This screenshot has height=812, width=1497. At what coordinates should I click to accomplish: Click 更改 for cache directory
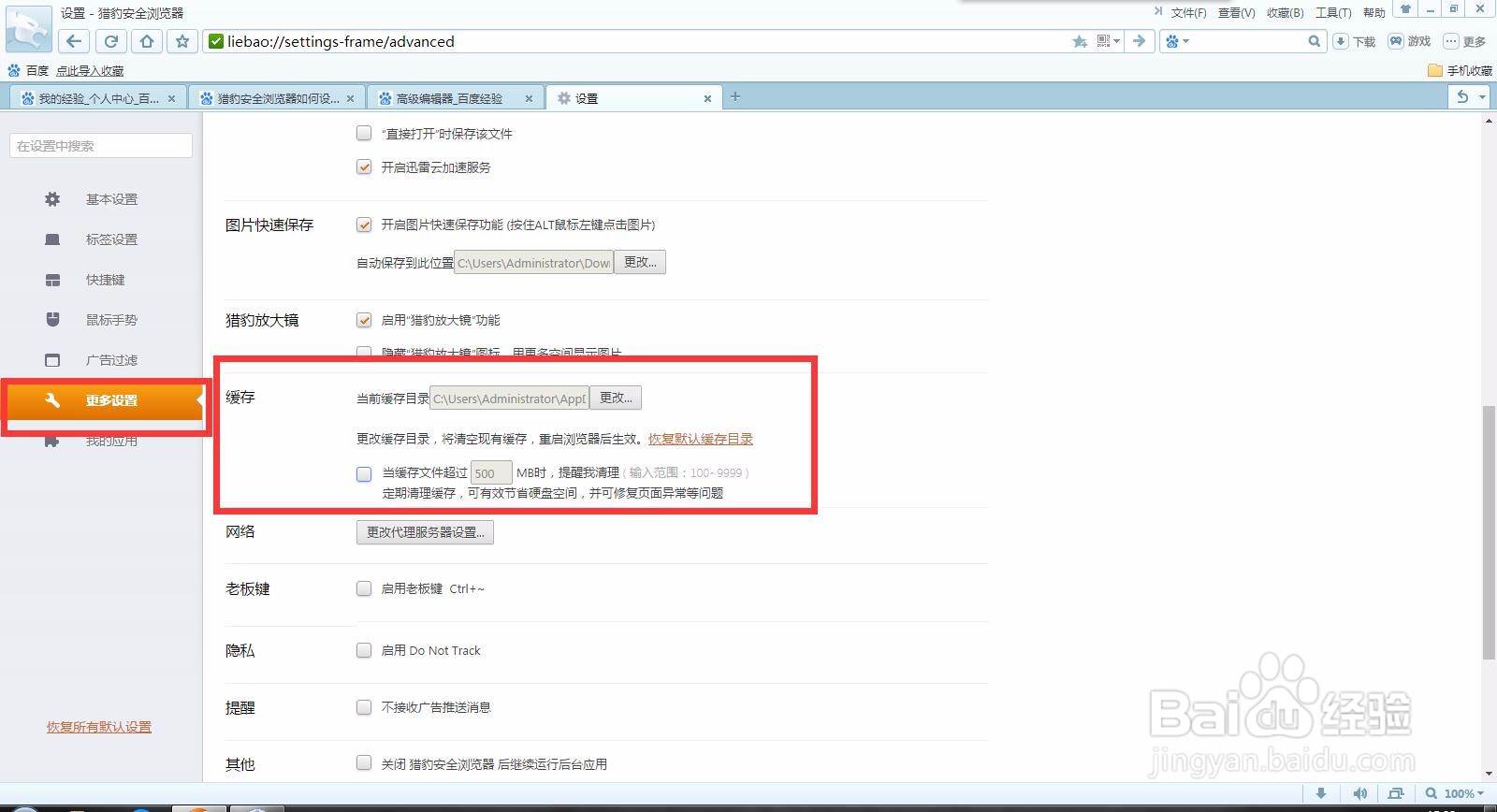tap(616, 398)
